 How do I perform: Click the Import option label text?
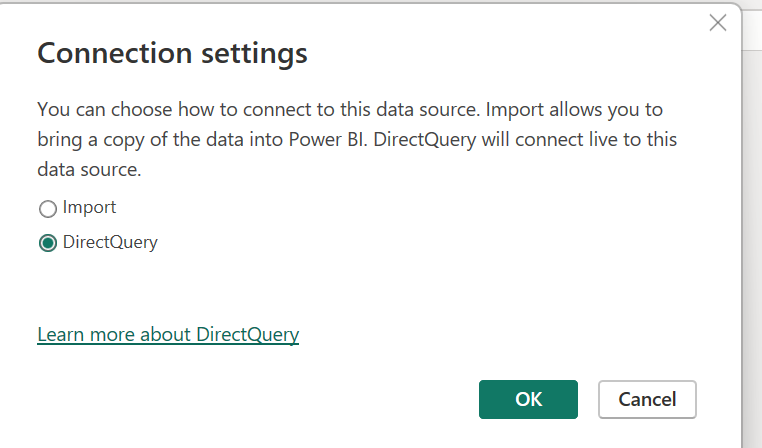(89, 208)
